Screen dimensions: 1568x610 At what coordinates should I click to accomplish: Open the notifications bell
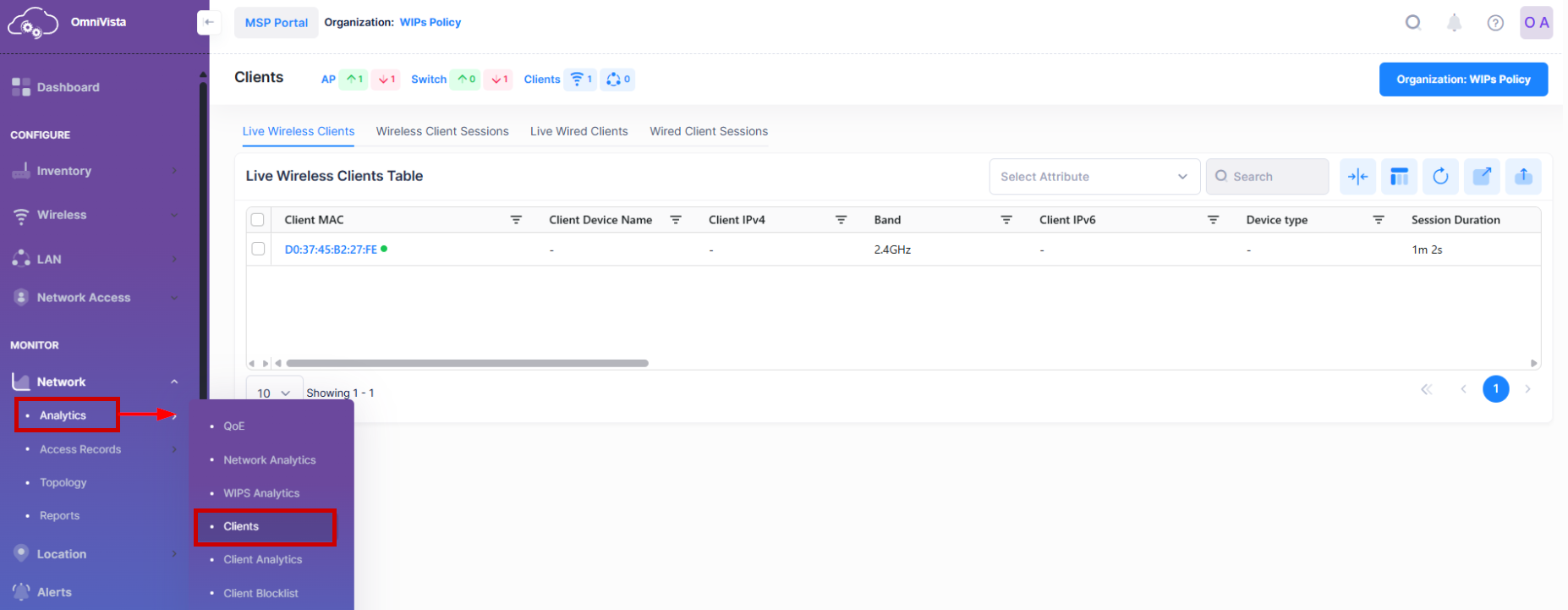point(1454,23)
